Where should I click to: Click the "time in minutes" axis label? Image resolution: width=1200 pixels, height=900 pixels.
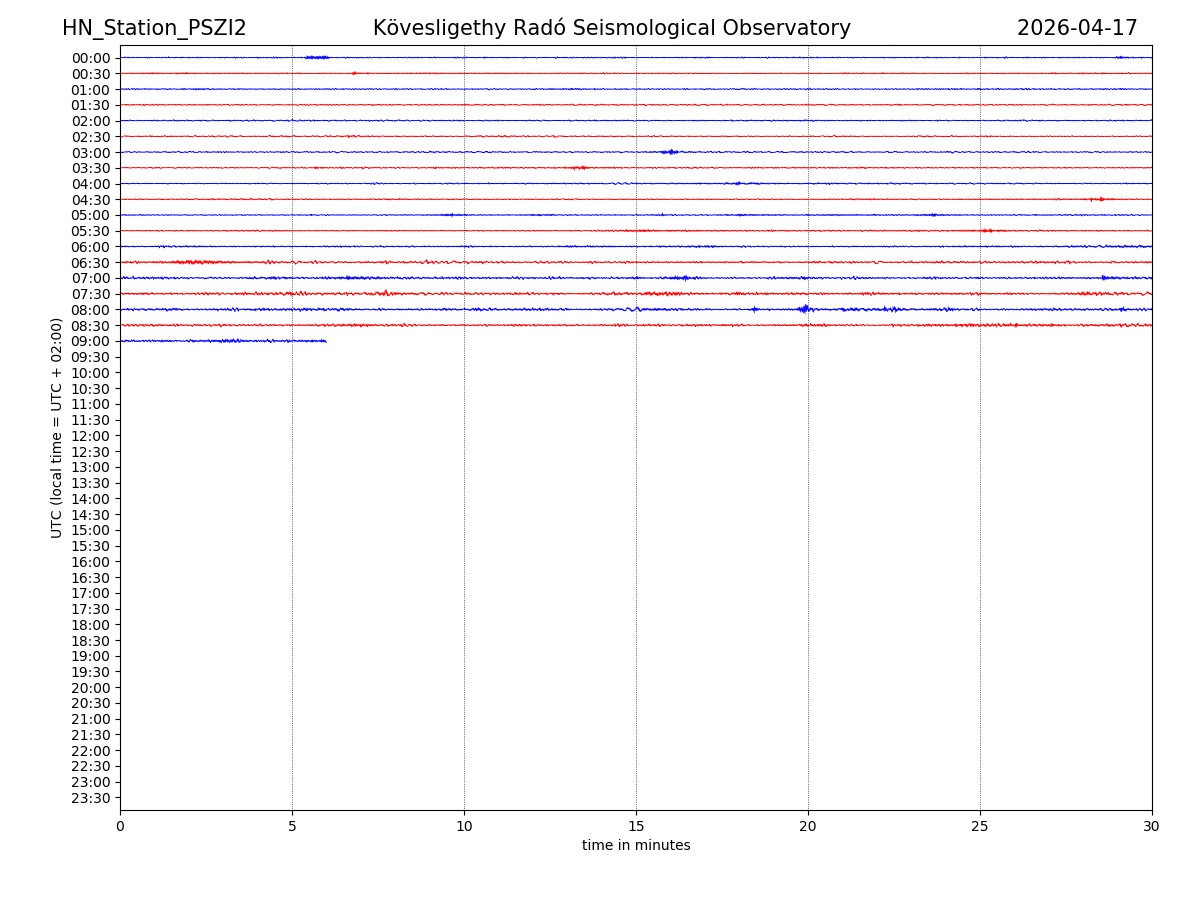(x=636, y=846)
